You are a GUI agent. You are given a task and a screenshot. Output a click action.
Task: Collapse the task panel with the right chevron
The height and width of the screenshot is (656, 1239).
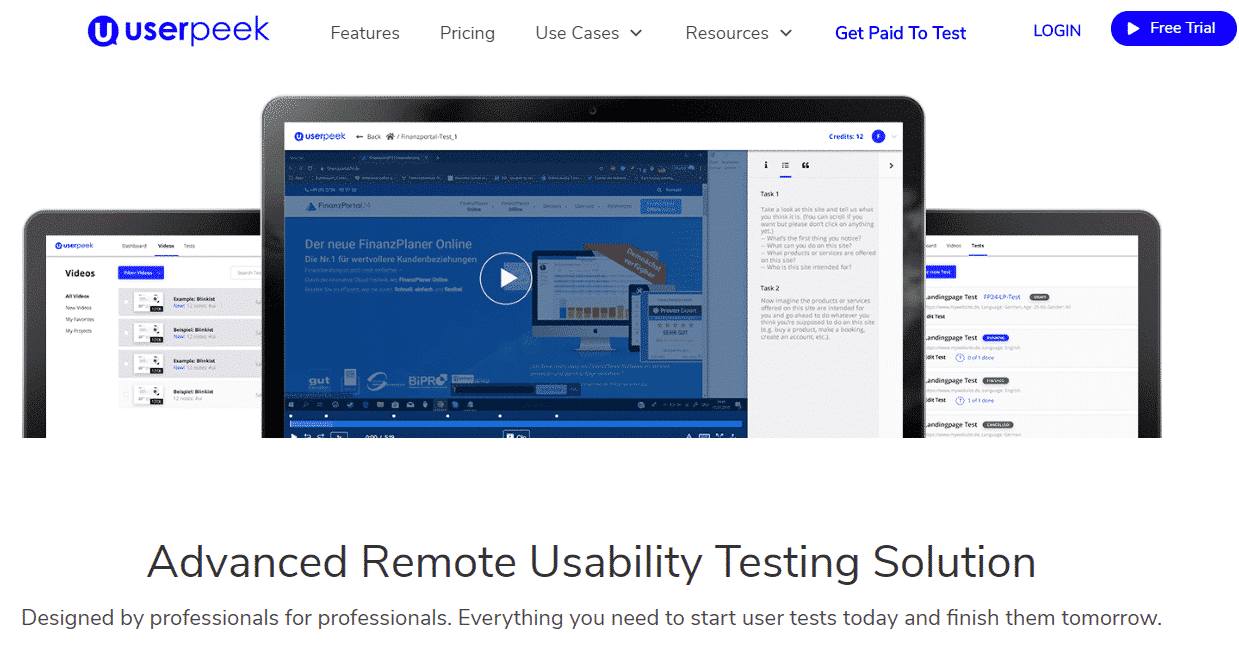[891, 165]
